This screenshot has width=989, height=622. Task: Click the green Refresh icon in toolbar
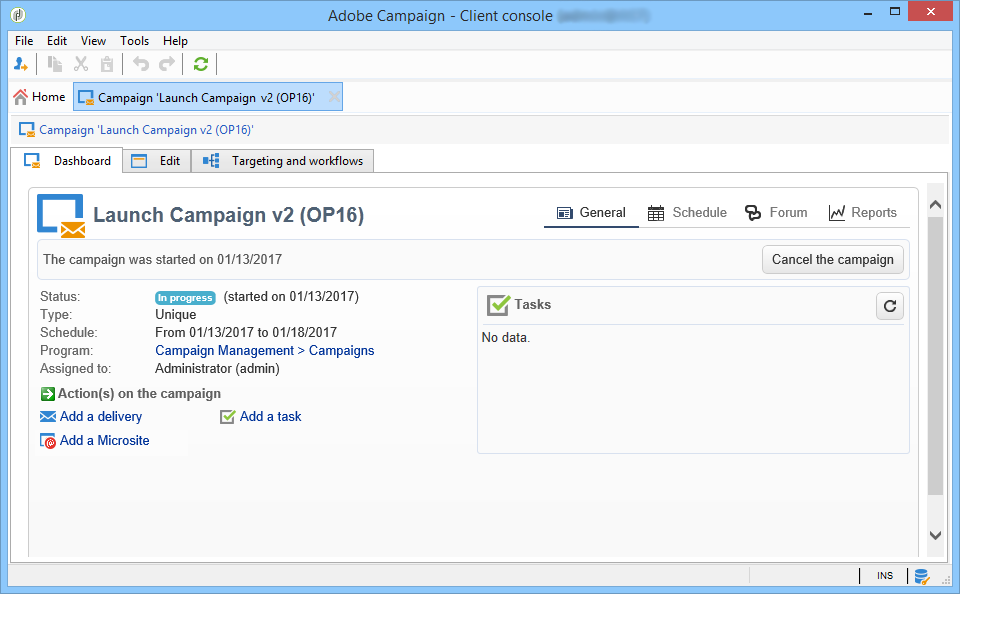click(x=201, y=64)
